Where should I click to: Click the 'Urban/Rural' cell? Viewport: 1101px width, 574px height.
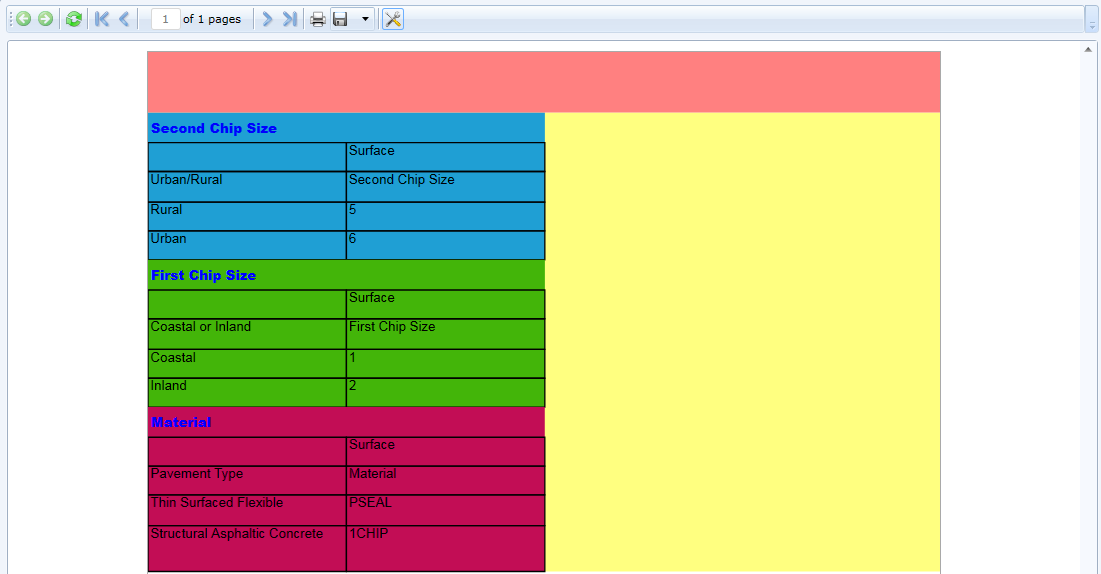247,187
